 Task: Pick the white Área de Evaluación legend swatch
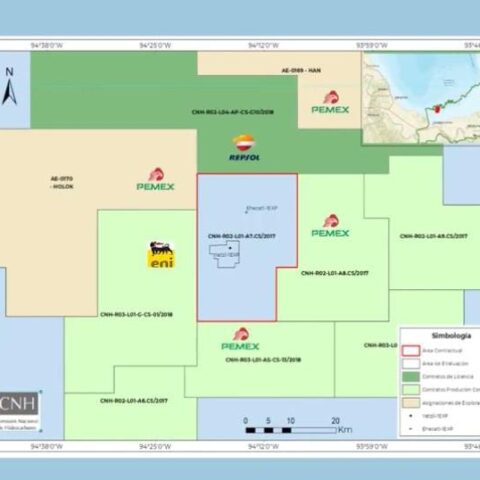pos(411,364)
